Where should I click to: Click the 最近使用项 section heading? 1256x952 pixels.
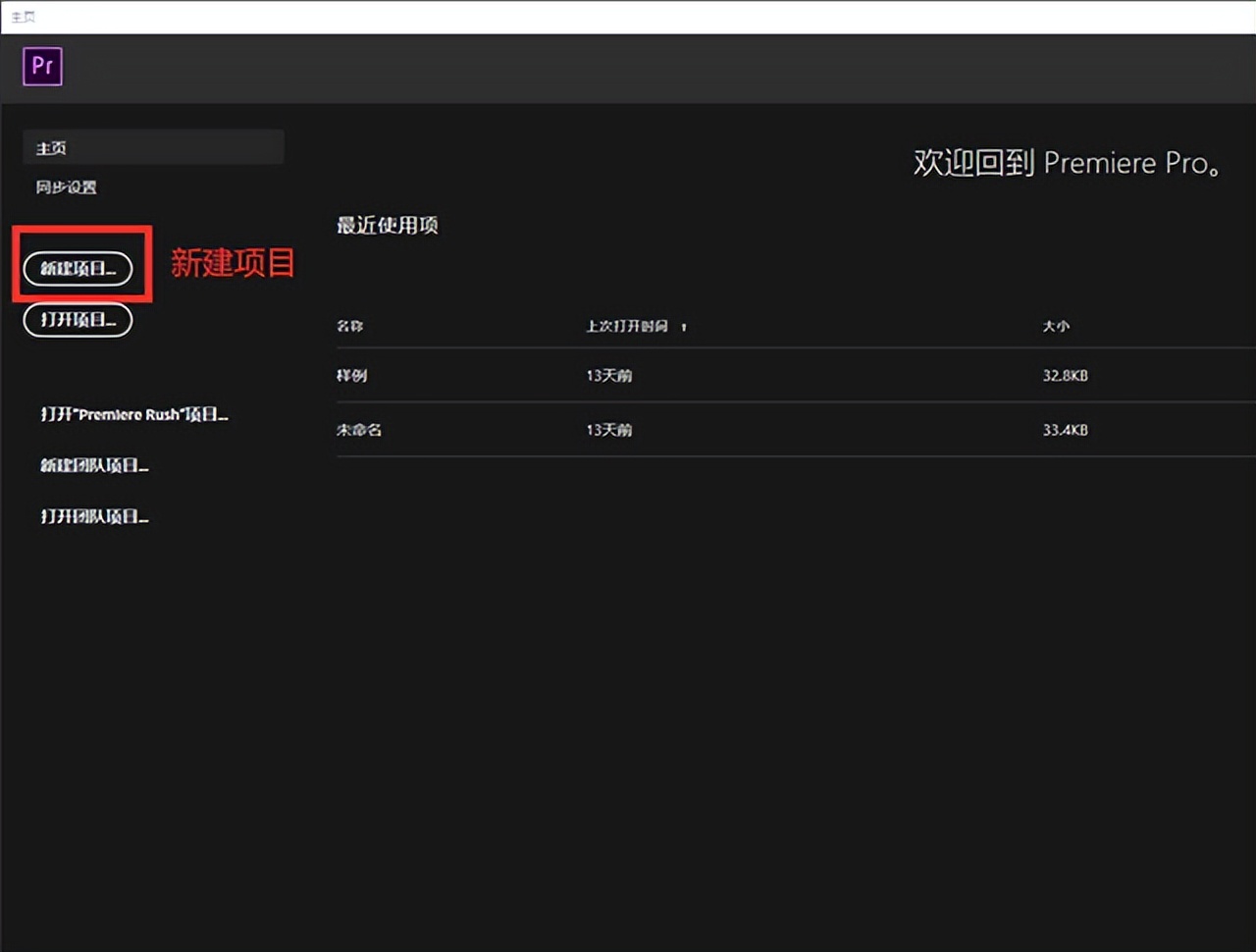click(x=387, y=225)
